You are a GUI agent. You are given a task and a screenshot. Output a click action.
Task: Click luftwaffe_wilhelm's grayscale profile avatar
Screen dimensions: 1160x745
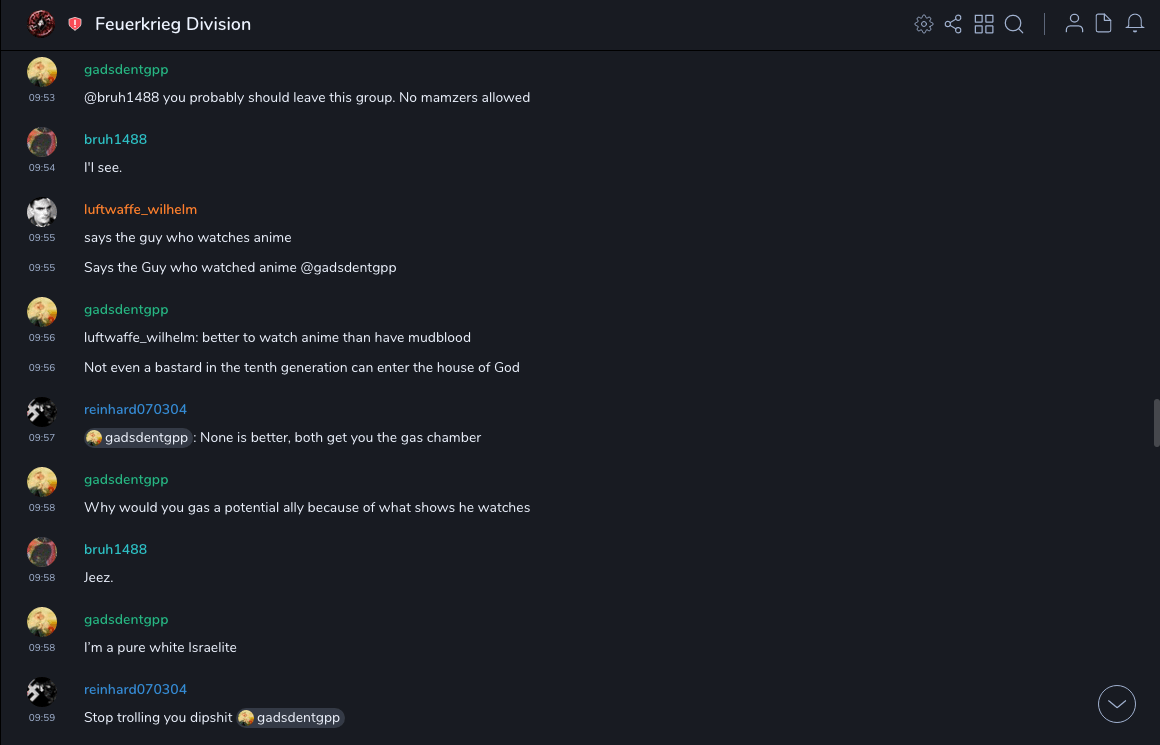[42, 212]
